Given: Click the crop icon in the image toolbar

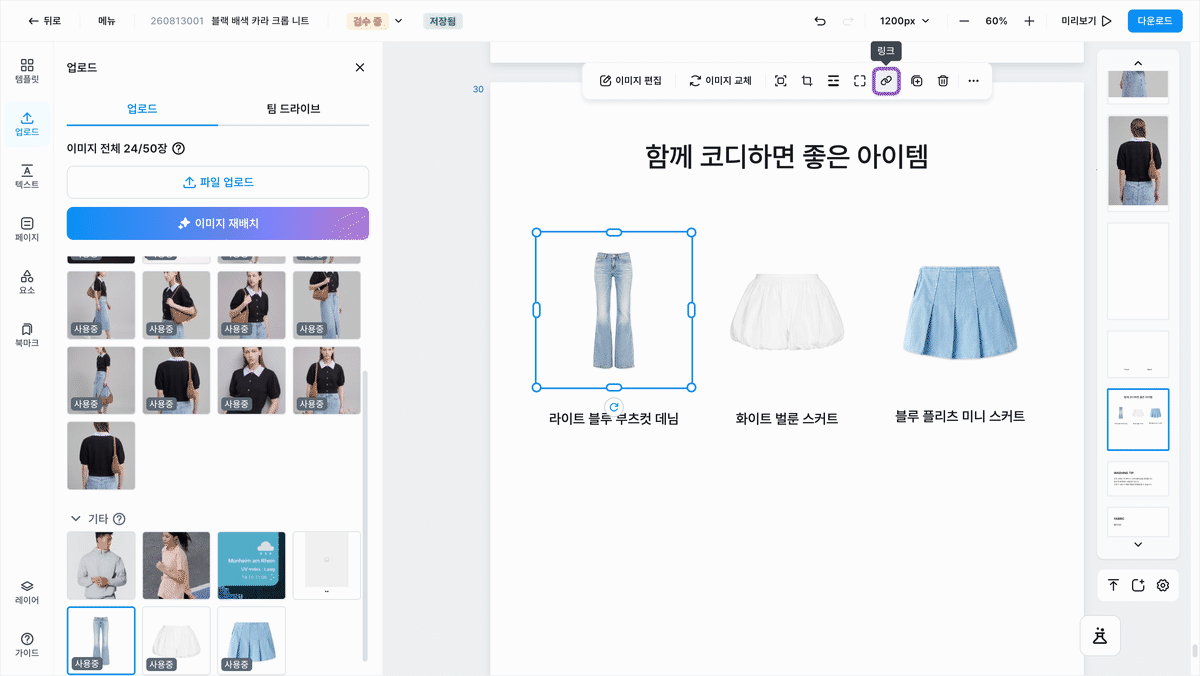Looking at the screenshot, I should 807,81.
